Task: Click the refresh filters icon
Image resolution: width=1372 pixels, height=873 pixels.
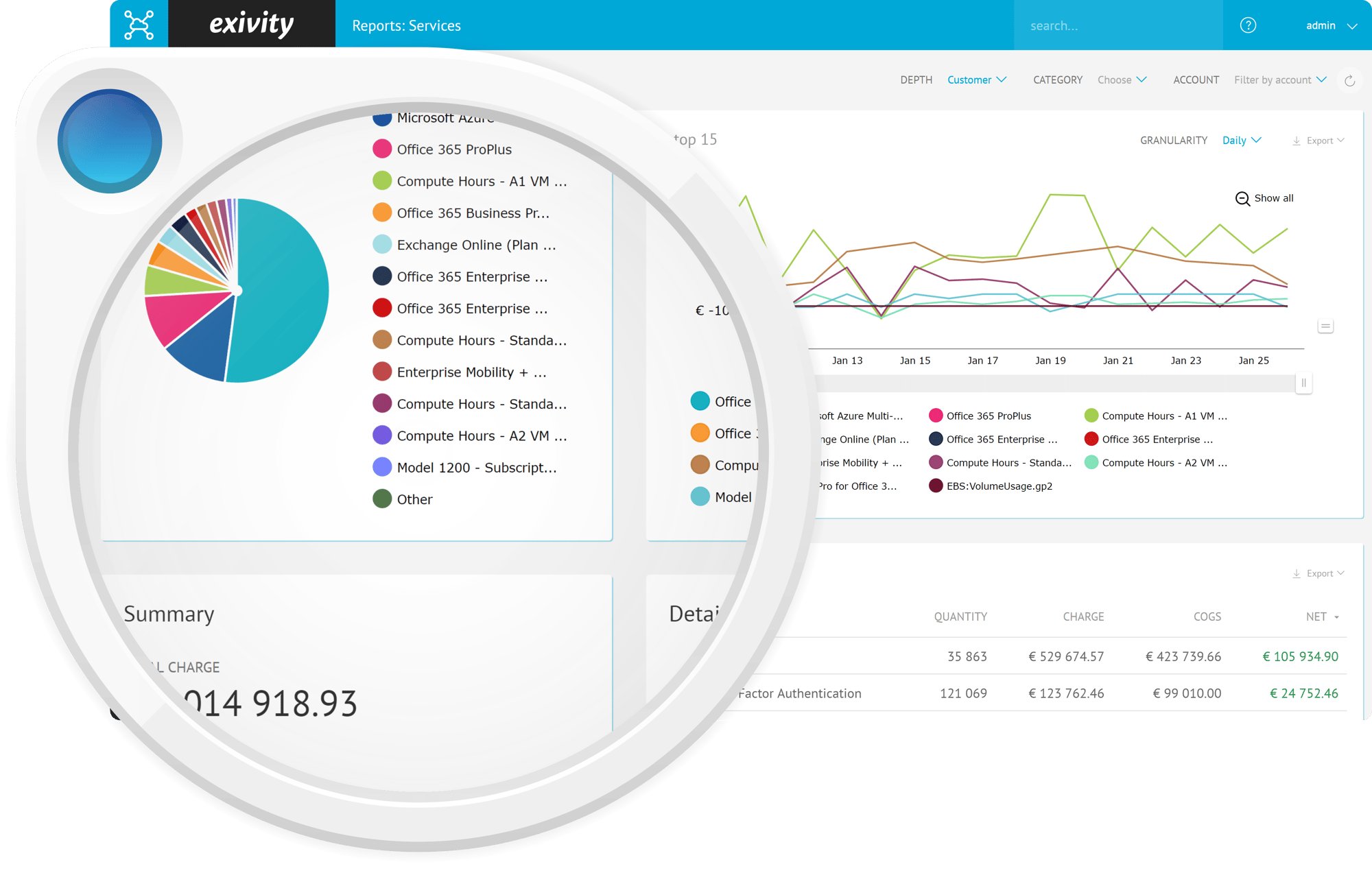Action: 1349,80
